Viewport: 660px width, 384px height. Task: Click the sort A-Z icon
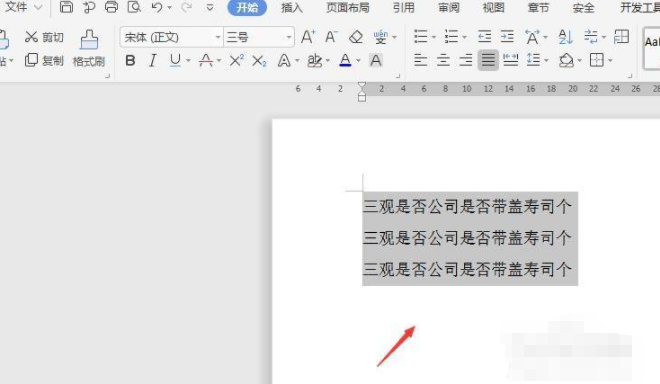coord(565,37)
